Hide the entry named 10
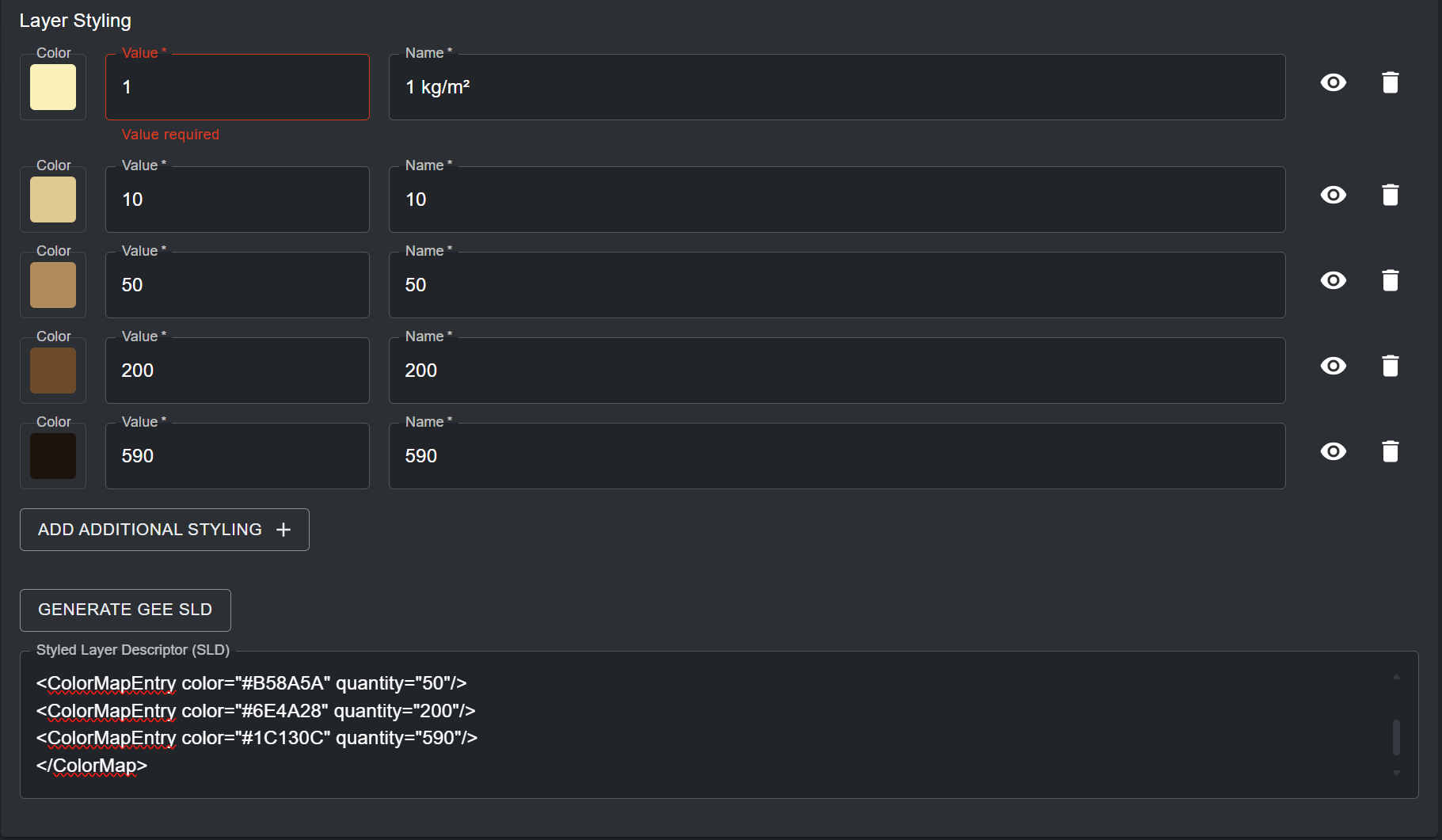This screenshot has width=1442, height=840. (1333, 195)
